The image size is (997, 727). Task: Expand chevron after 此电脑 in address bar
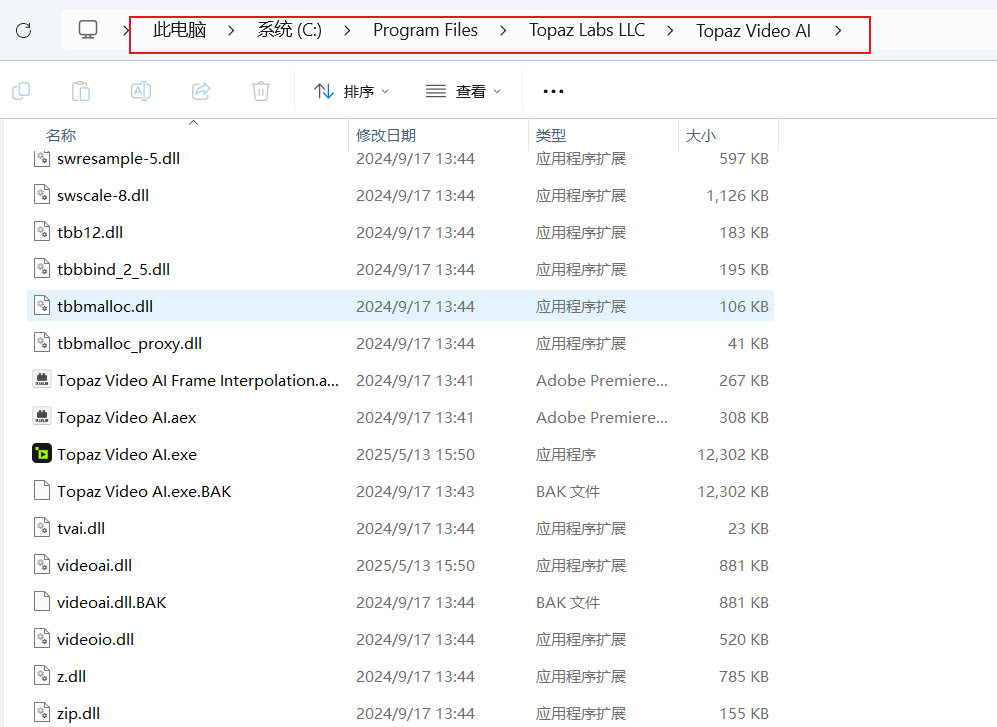tap(231, 31)
